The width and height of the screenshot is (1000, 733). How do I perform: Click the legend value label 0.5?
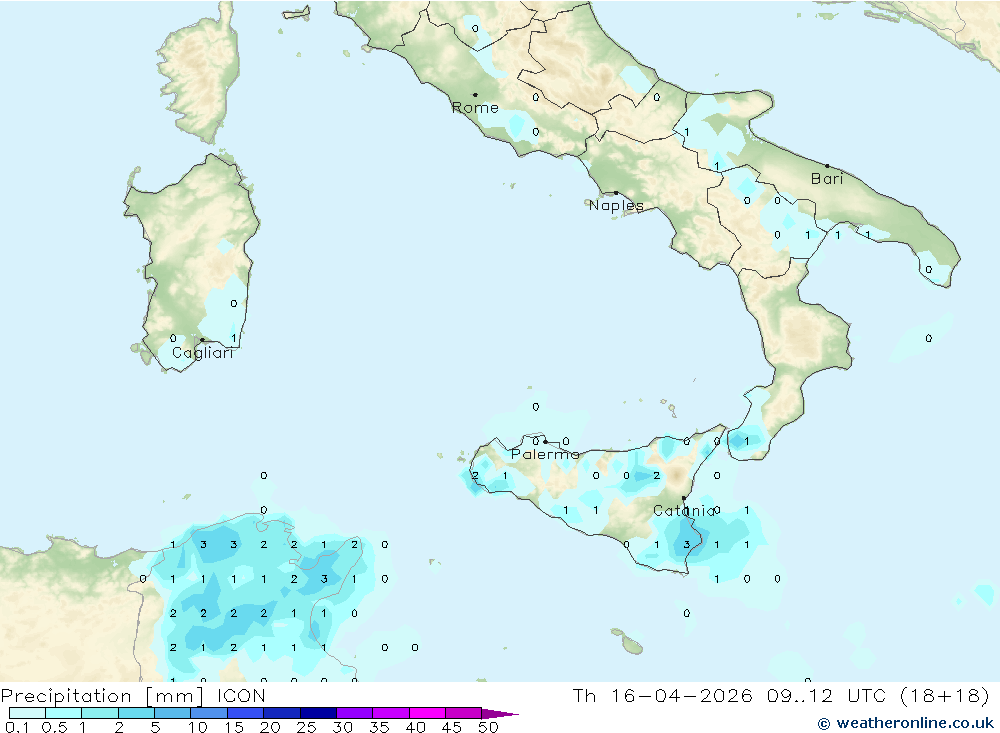click(54, 727)
